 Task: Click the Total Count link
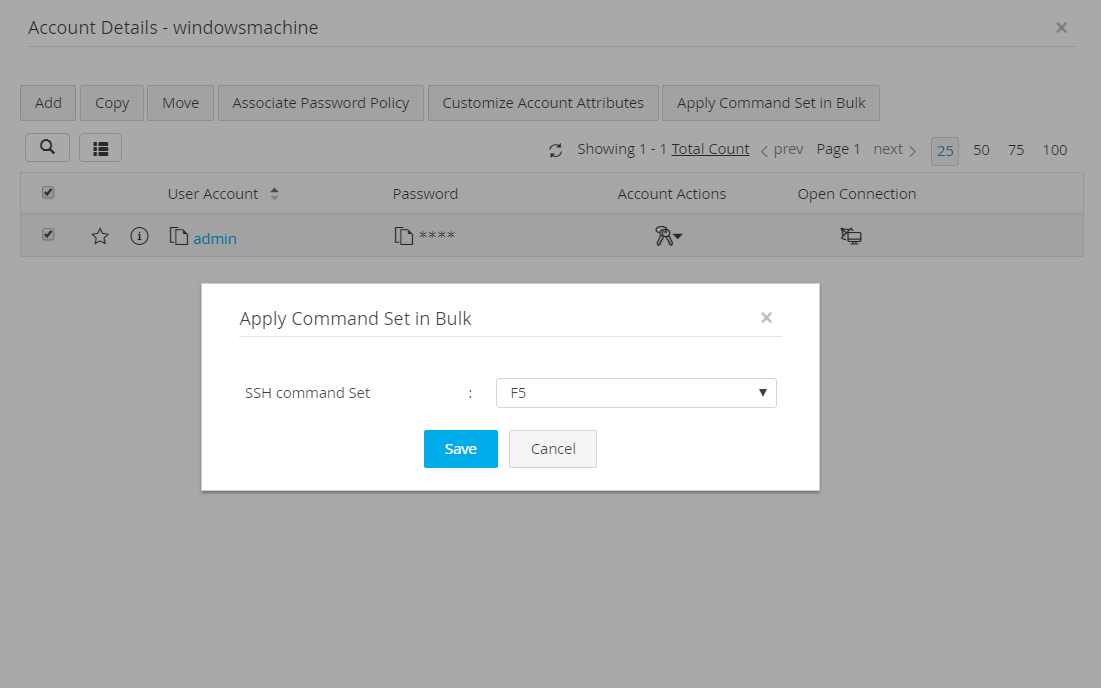tap(710, 149)
